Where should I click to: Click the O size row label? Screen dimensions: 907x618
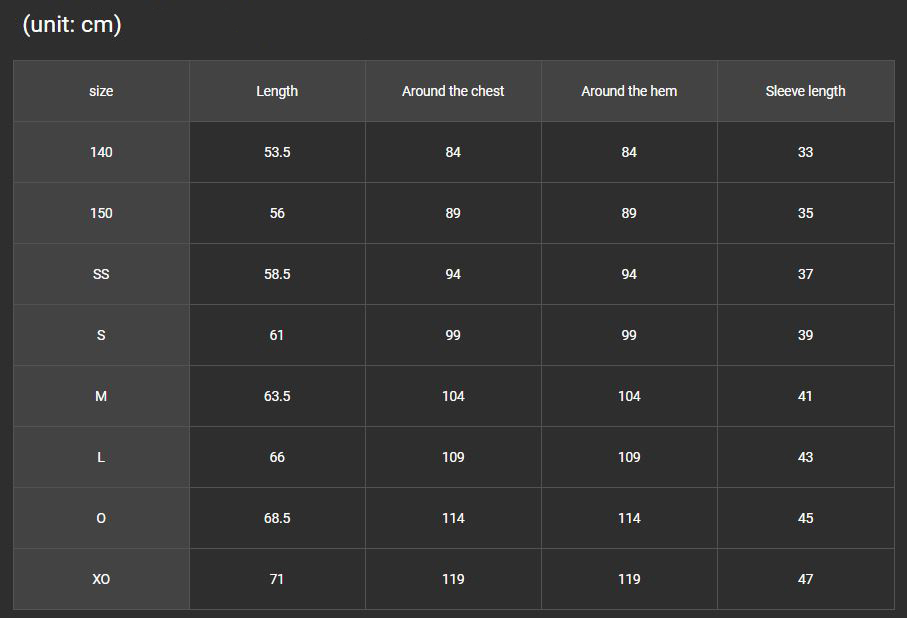pyautogui.click(x=101, y=518)
